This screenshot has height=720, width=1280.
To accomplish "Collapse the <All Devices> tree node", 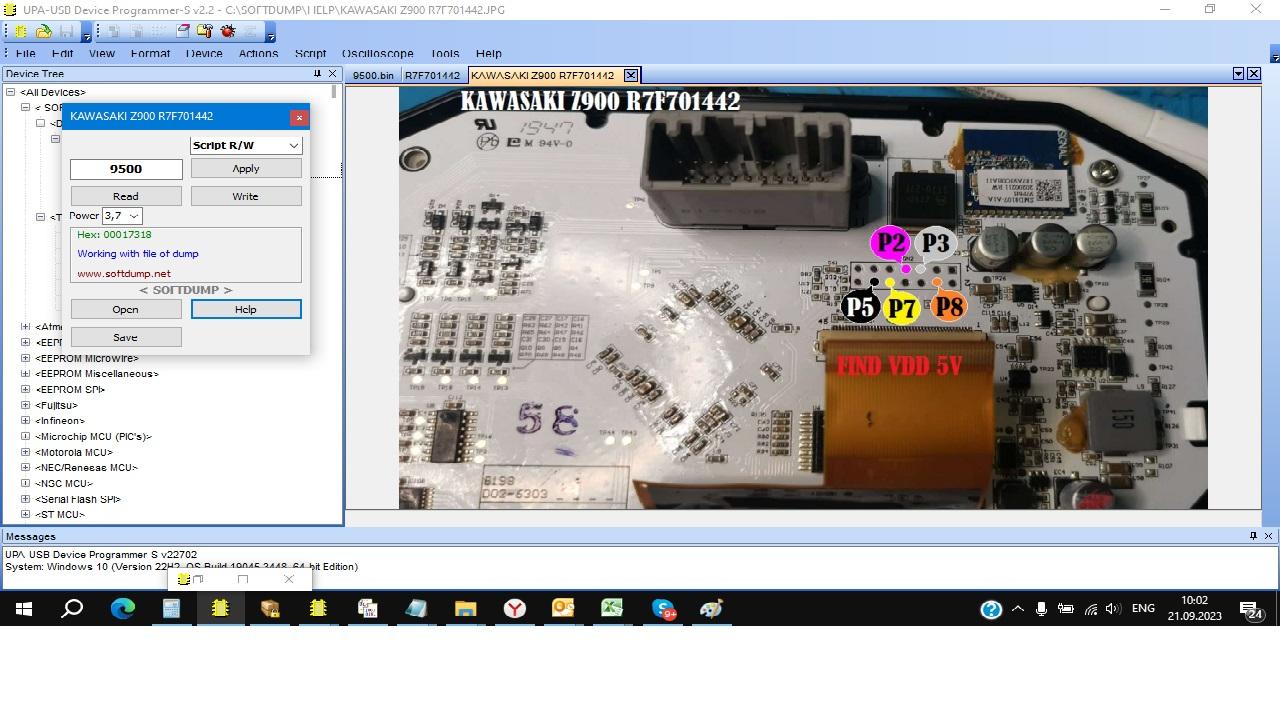I will (x=10, y=92).
